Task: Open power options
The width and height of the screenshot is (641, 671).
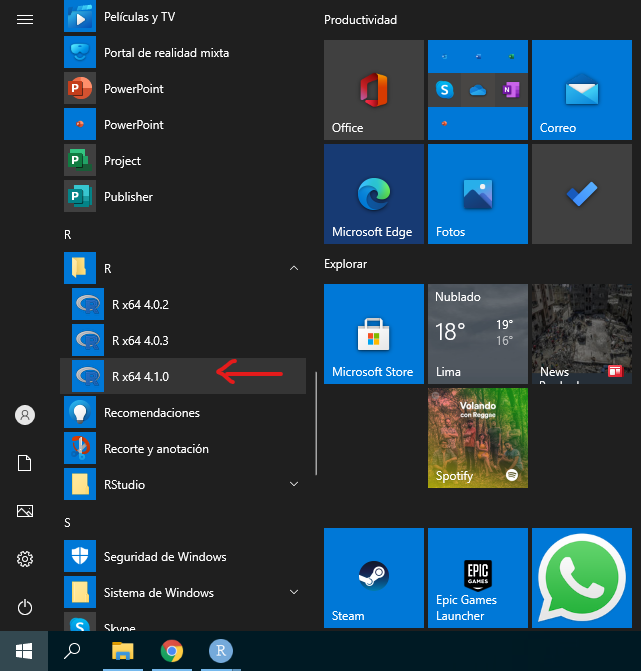Action: pyautogui.click(x=25, y=607)
